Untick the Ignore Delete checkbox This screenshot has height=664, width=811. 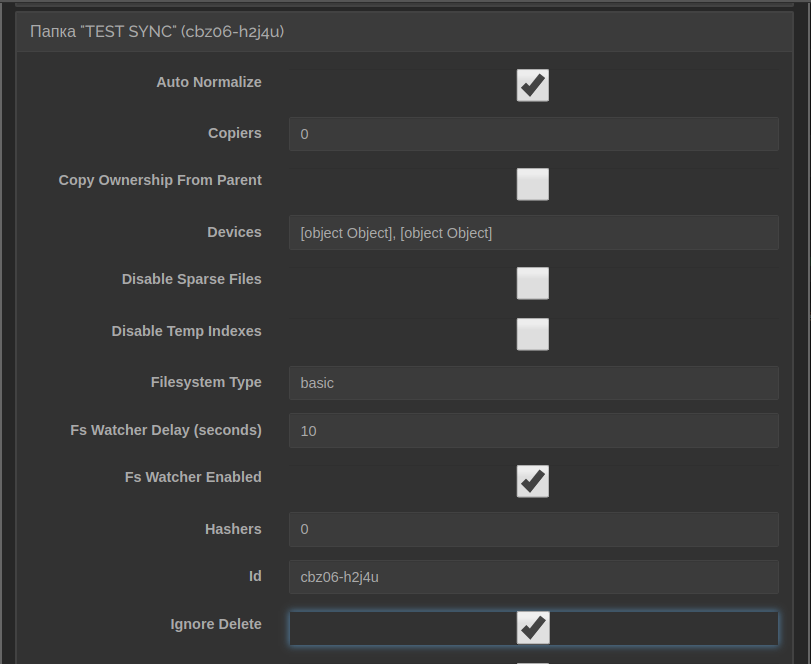532,628
